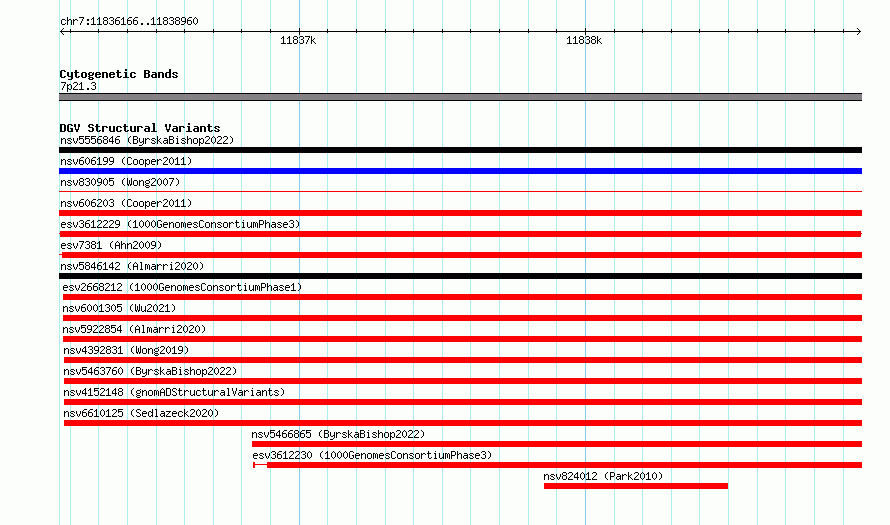Click the red nsv6610125 variant bar

coord(463,423)
